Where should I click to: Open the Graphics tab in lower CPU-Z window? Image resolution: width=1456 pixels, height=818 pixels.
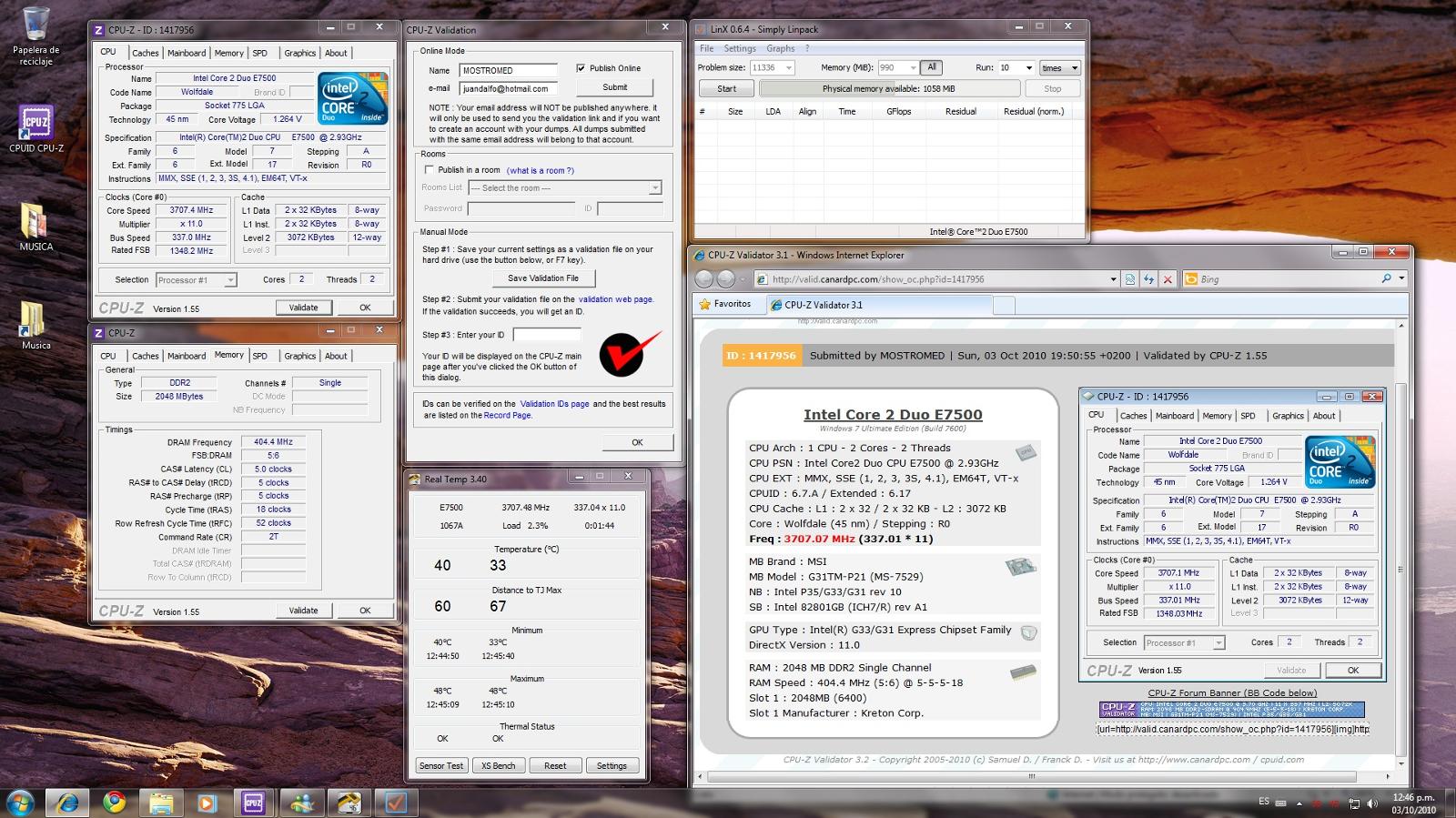click(299, 356)
